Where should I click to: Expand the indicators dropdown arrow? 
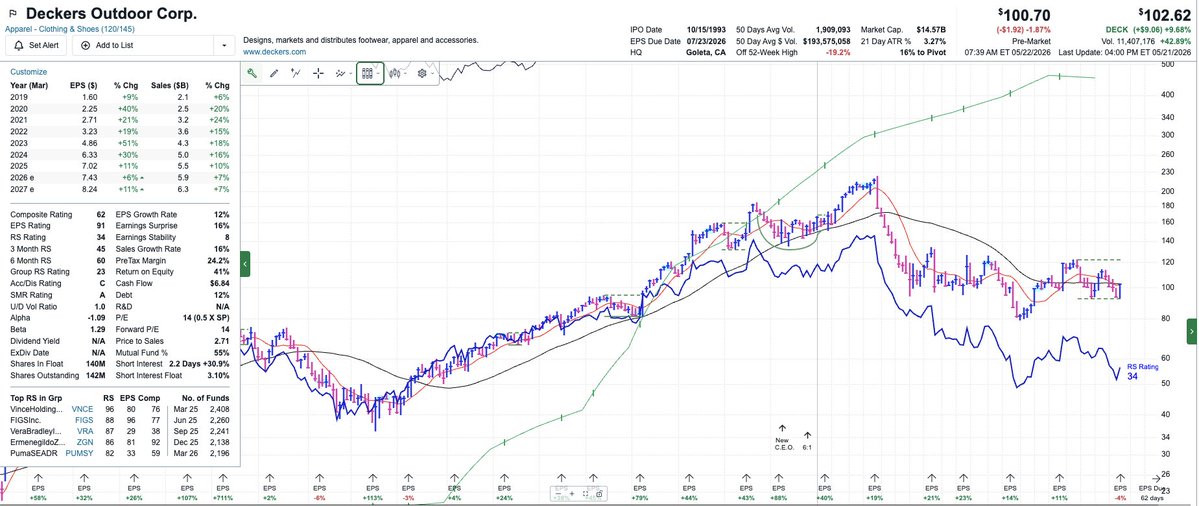(x=351, y=73)
